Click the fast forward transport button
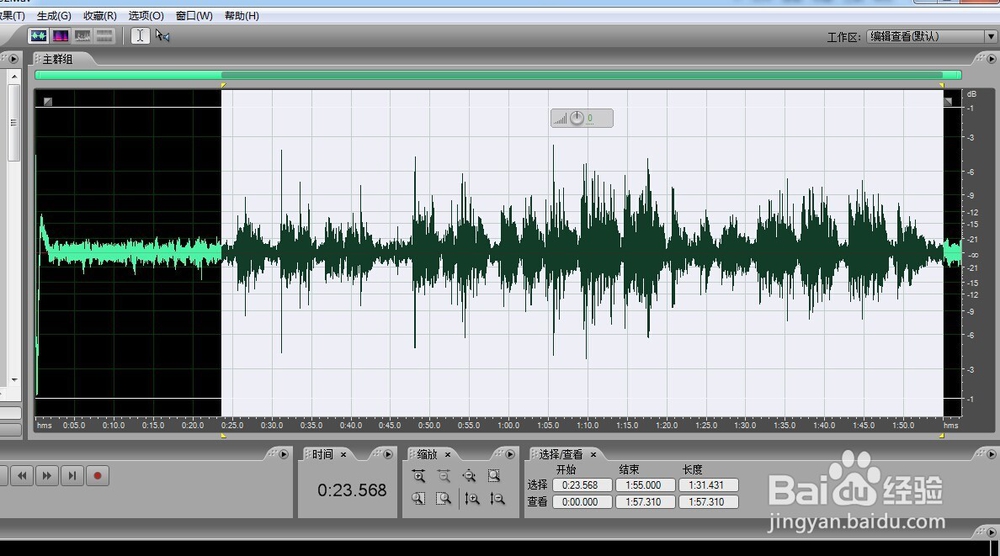The image size is (1000, 556). pyautogui.click(x=47, y=476)
